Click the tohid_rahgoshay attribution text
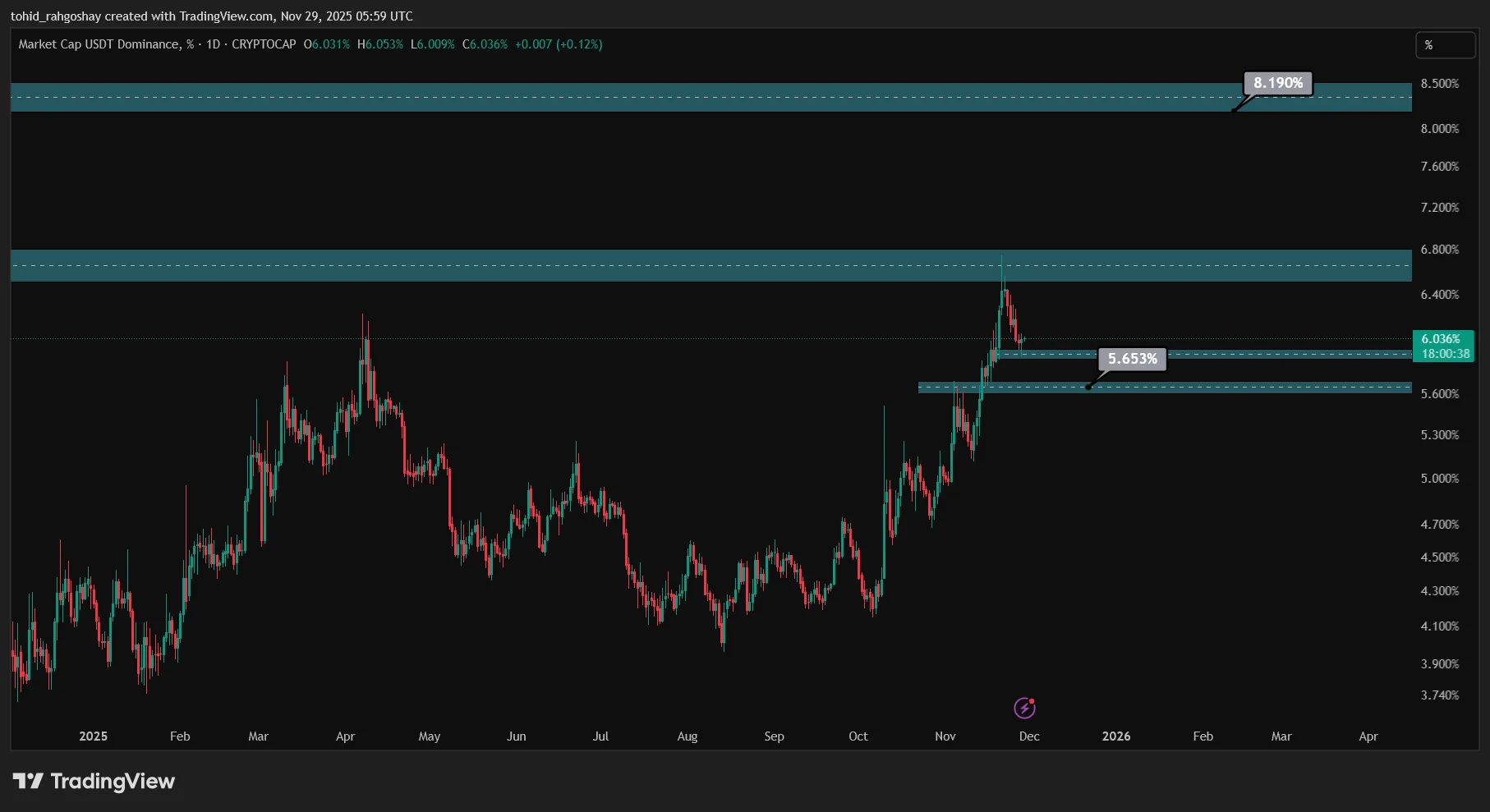This screenshot has height=812, width=1490. pos(57,16)
